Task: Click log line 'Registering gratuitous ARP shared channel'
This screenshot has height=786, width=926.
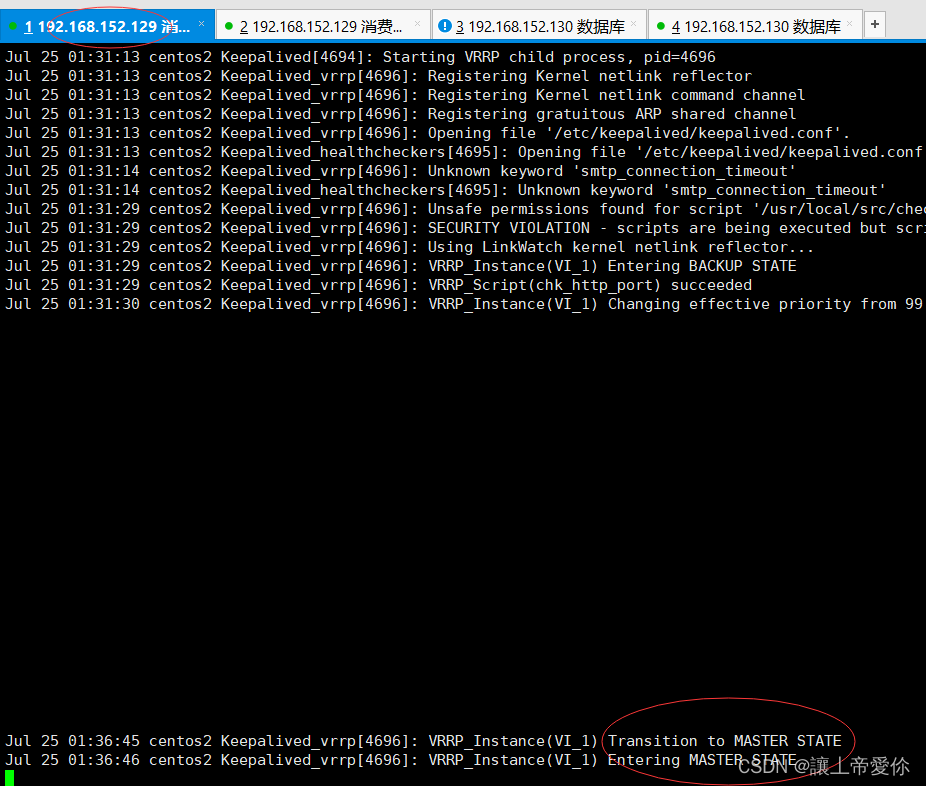Action: coord(401,114)
